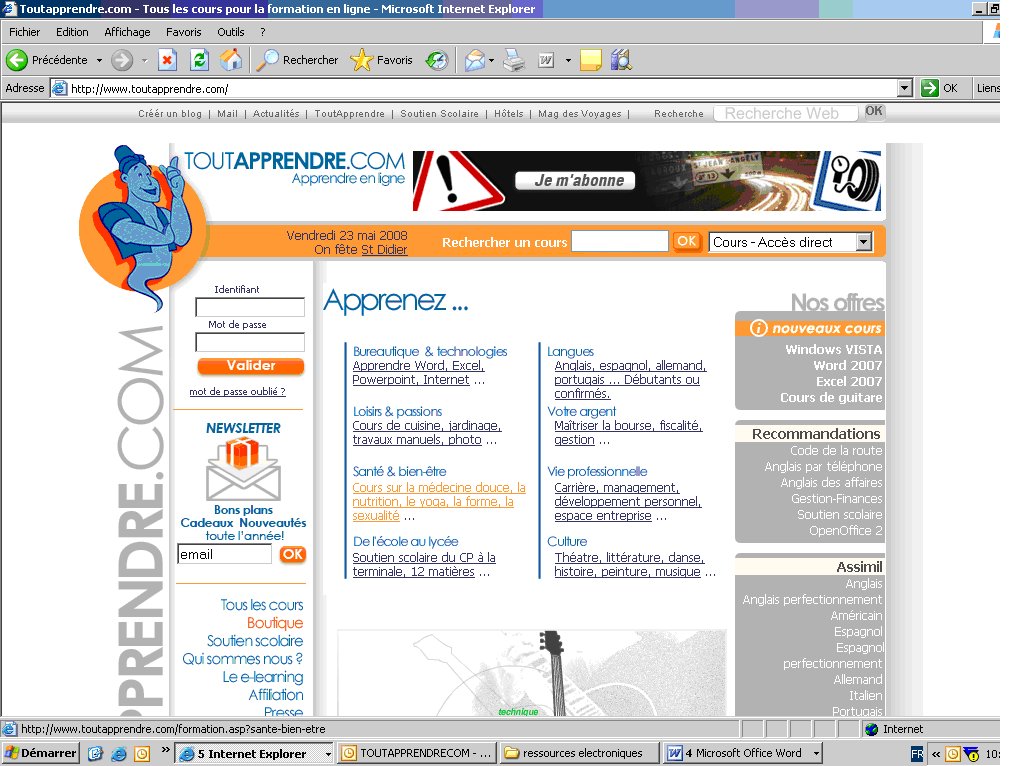The width and height of the screenshot is (1024, 766).
Task: Open the Edition menu
Action: tap(72, 32)
